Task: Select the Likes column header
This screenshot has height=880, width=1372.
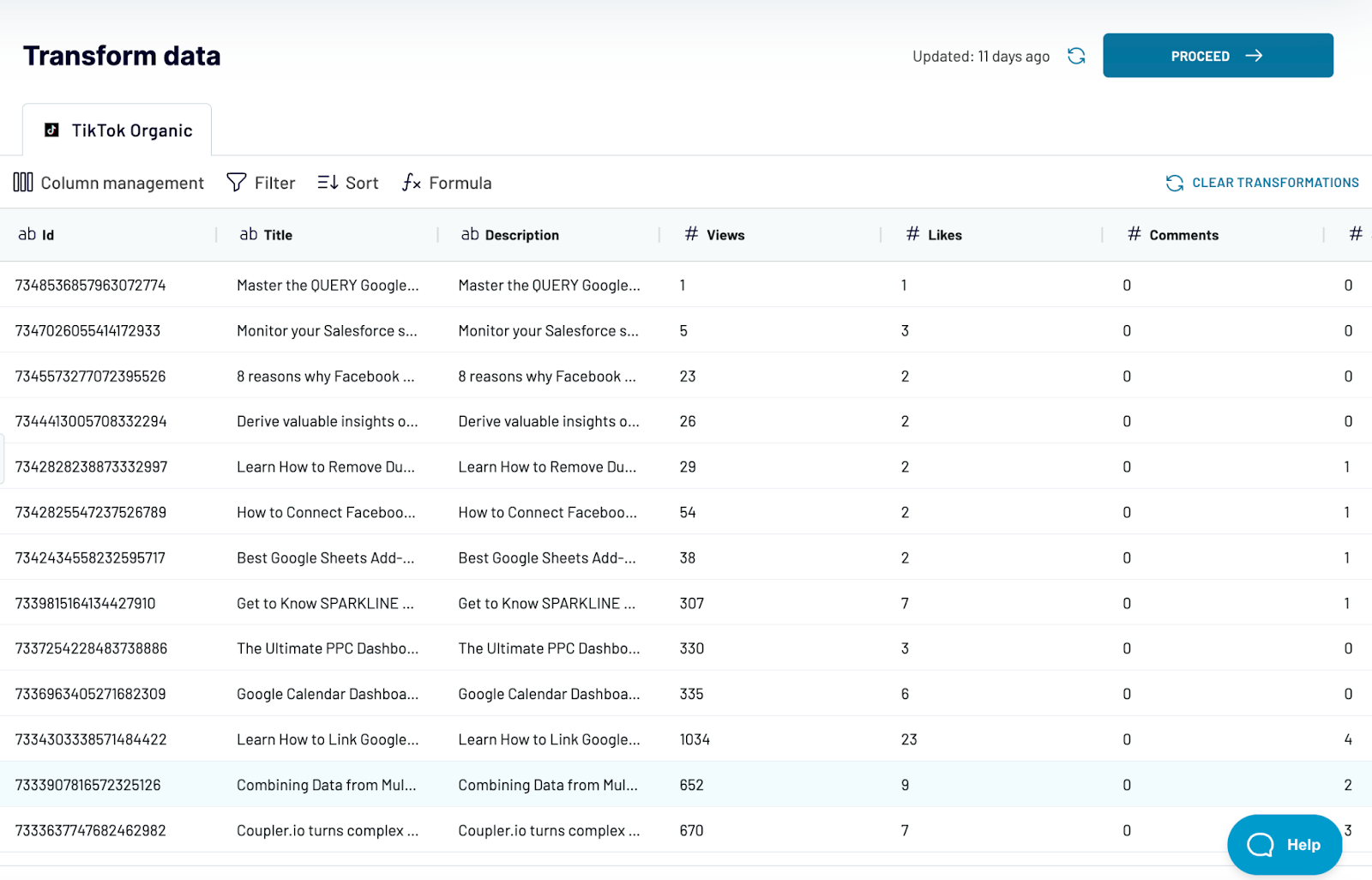Action: point(991,235)
